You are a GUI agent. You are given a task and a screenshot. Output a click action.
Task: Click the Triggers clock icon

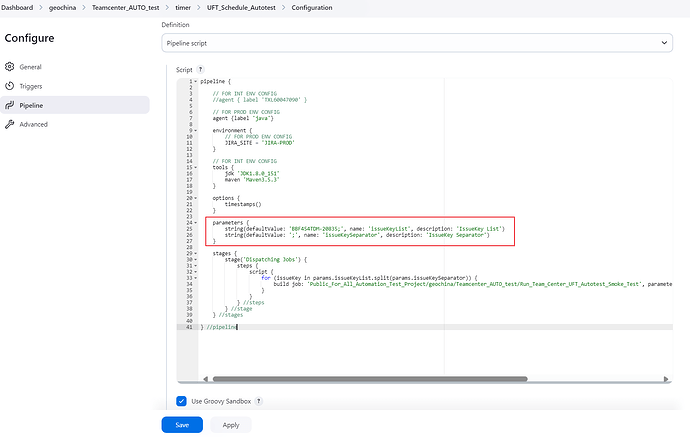(10, 86)
